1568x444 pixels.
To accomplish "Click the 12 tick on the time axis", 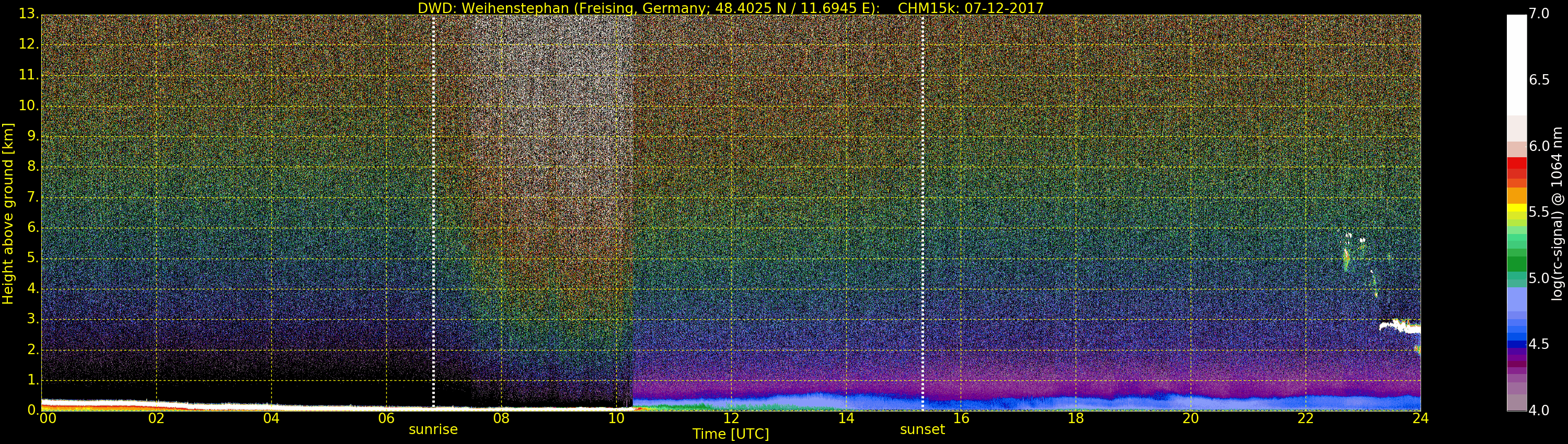I will (x=731, y=418).
